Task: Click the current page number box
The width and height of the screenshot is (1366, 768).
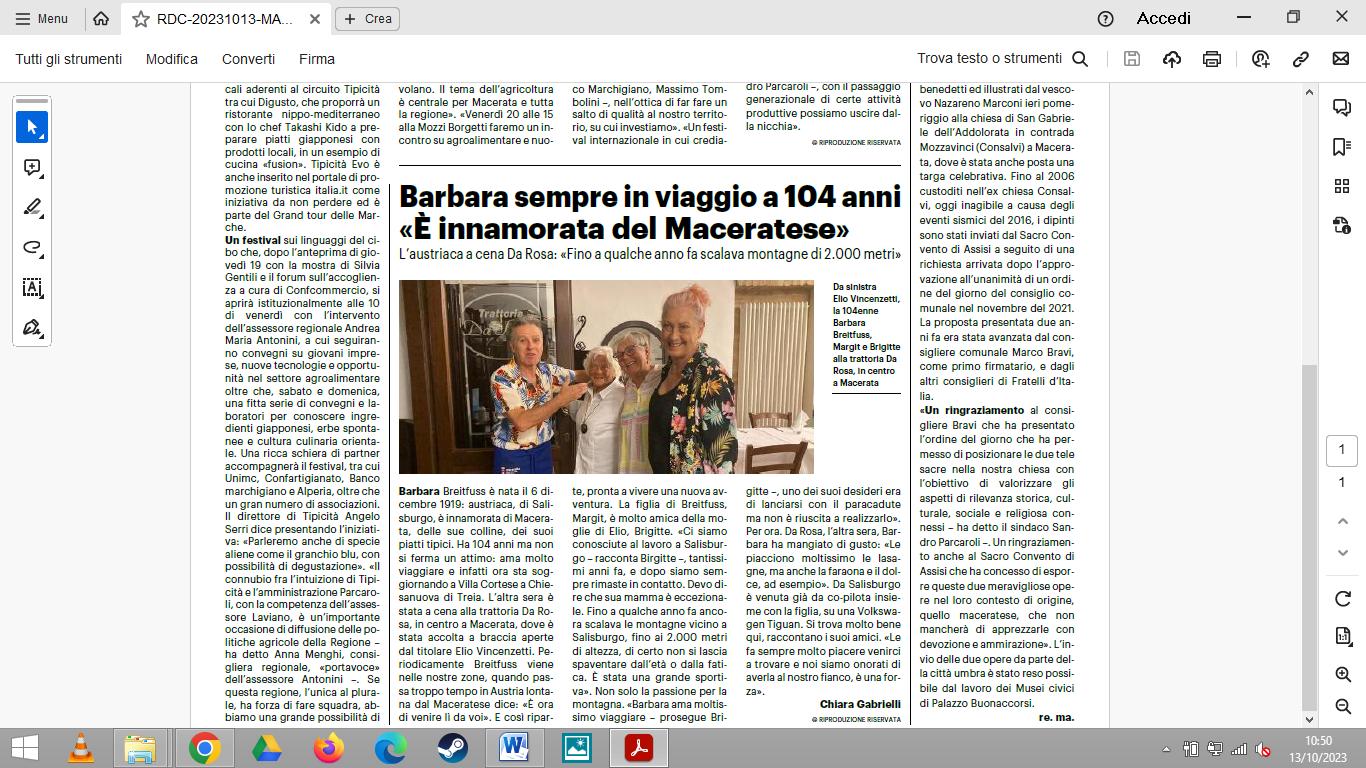Action: coord(1342,450)
